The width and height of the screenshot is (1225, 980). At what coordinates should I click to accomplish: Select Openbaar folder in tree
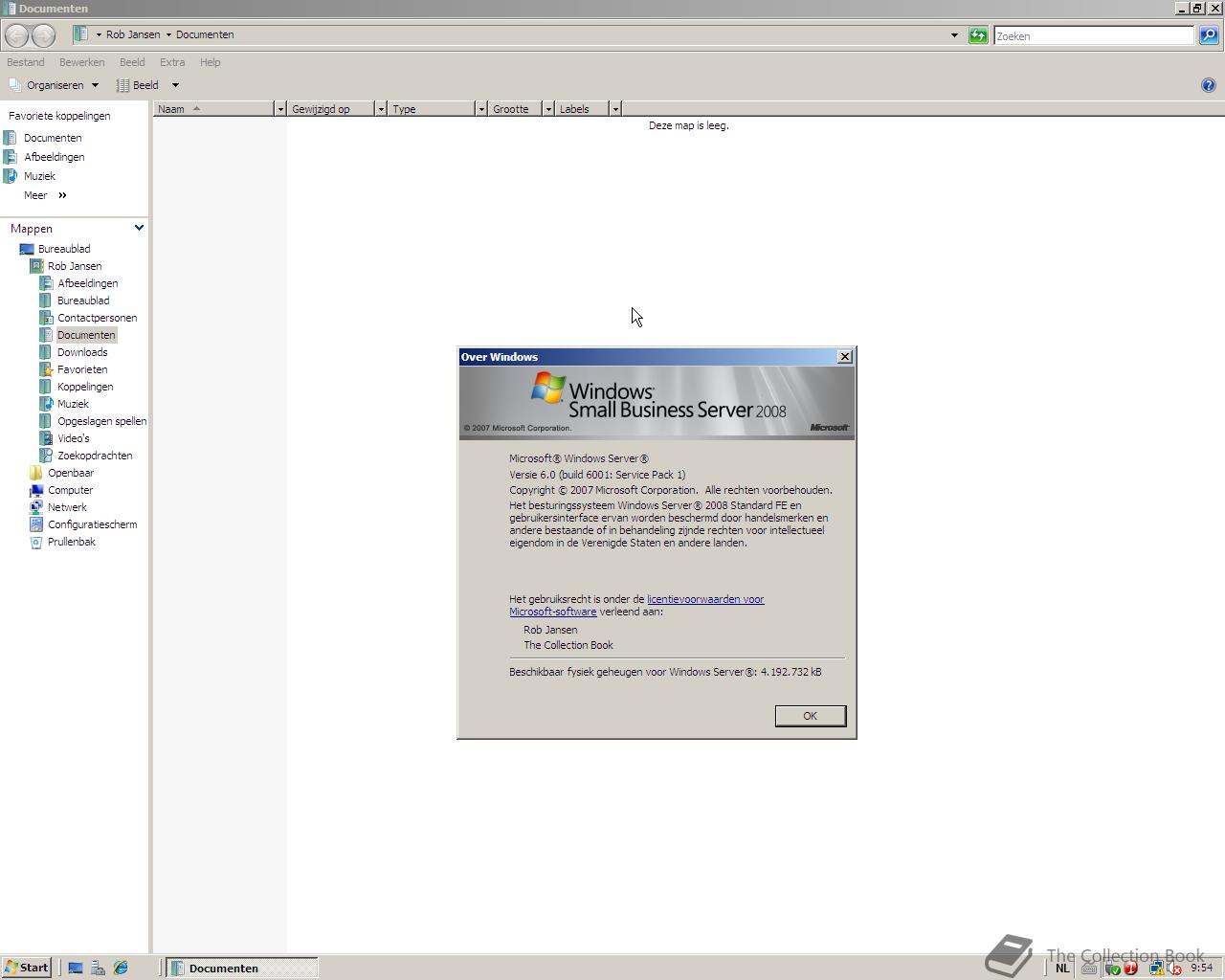(71, 473)
